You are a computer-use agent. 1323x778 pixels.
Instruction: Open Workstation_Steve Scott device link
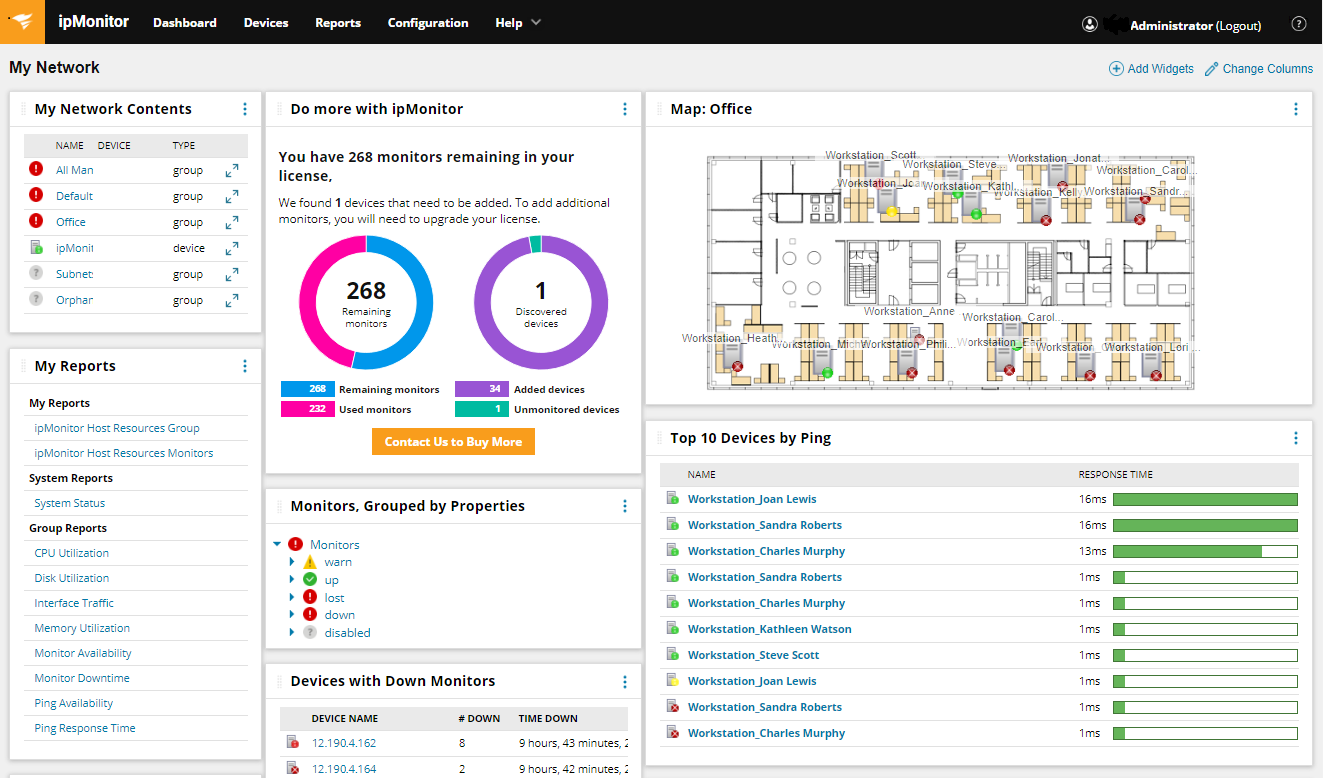coord(753,655)
